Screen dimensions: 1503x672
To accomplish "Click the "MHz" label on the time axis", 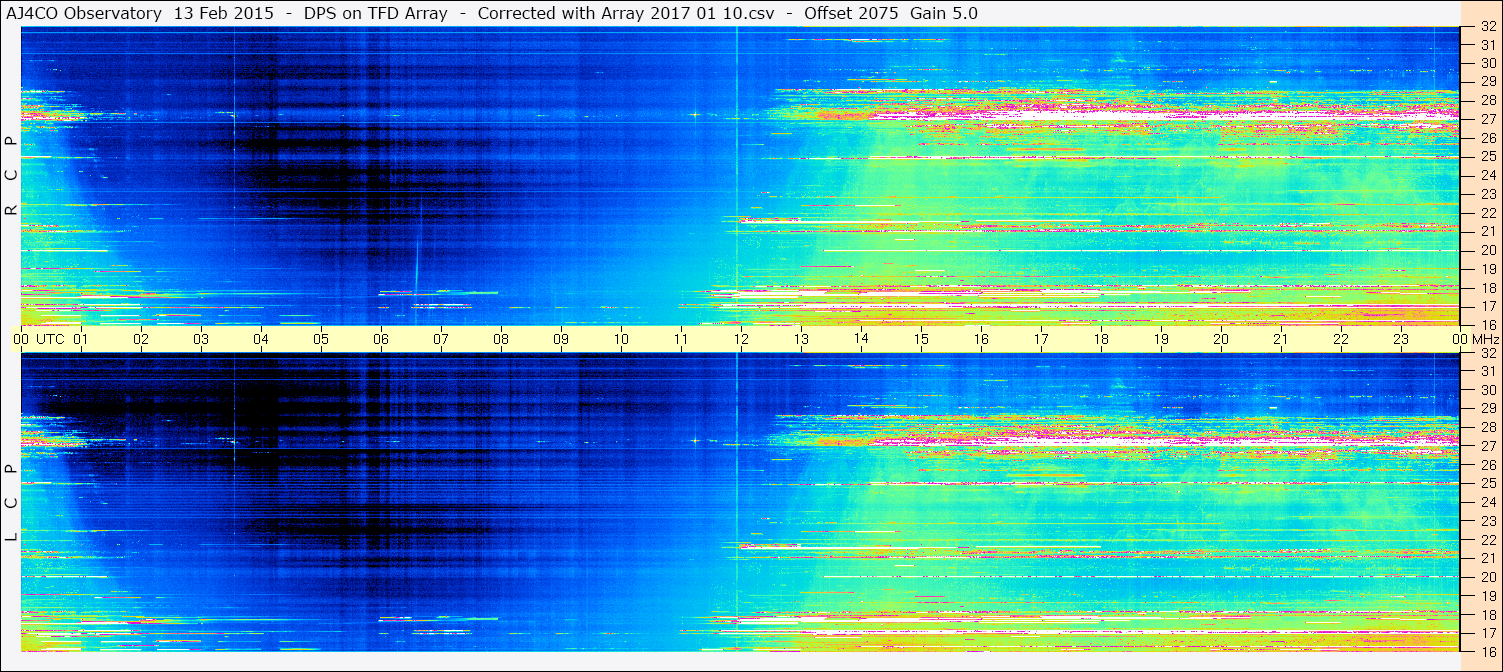I will tap(1485, 339).
